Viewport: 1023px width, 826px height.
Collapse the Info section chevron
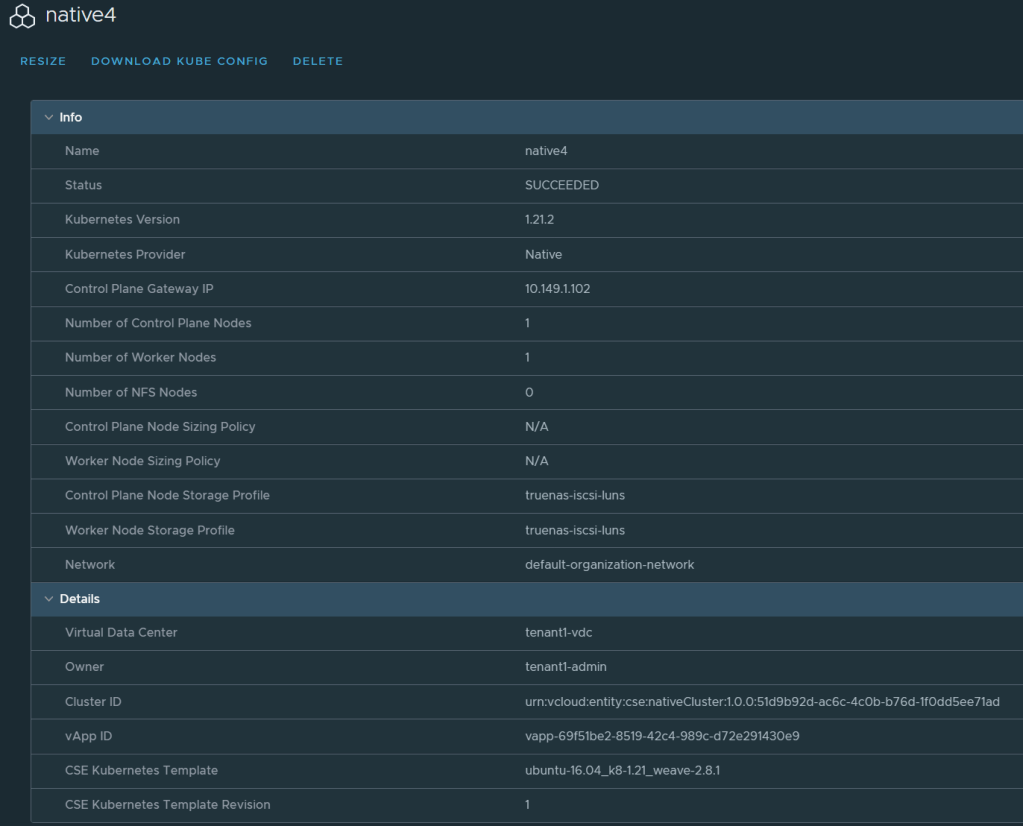coord(48,117)
